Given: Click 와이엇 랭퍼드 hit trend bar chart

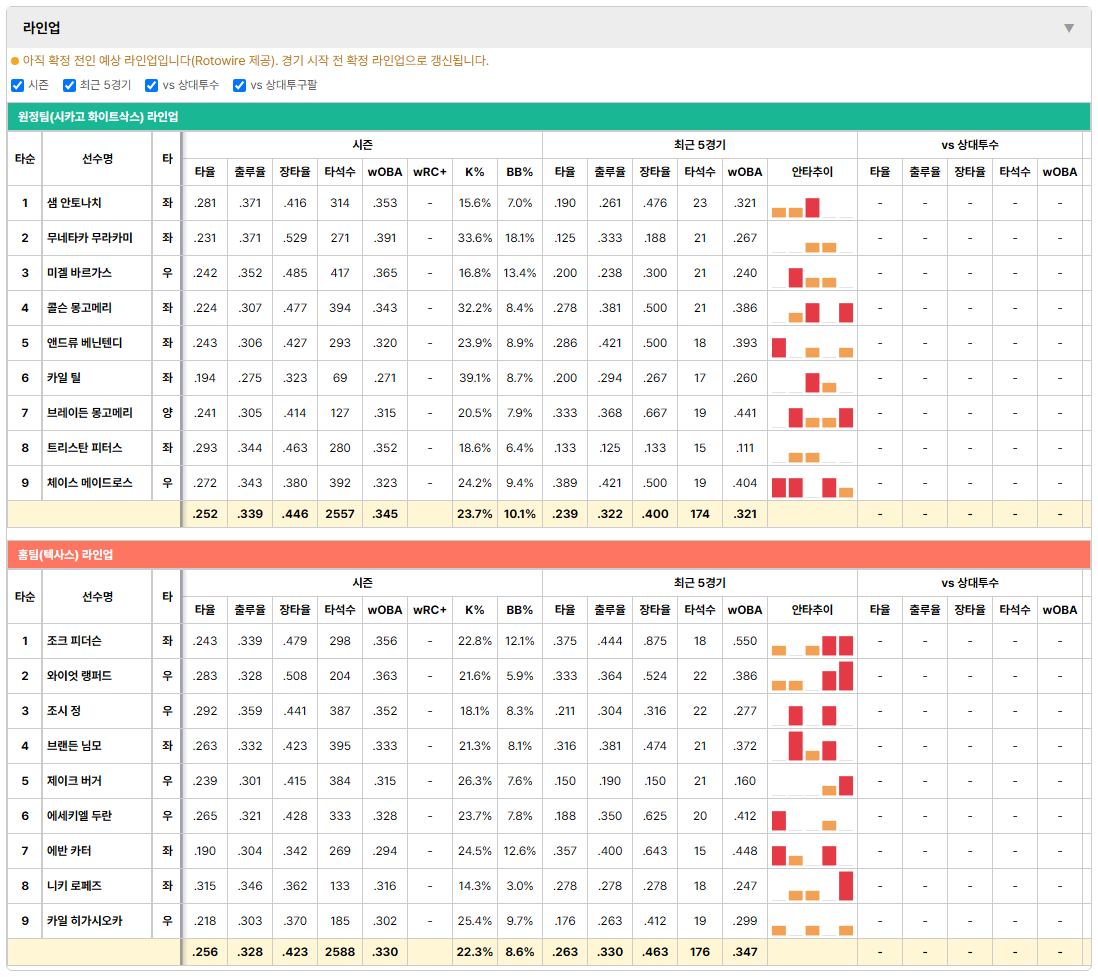Looking at the screenshot, I should [812, 677].
